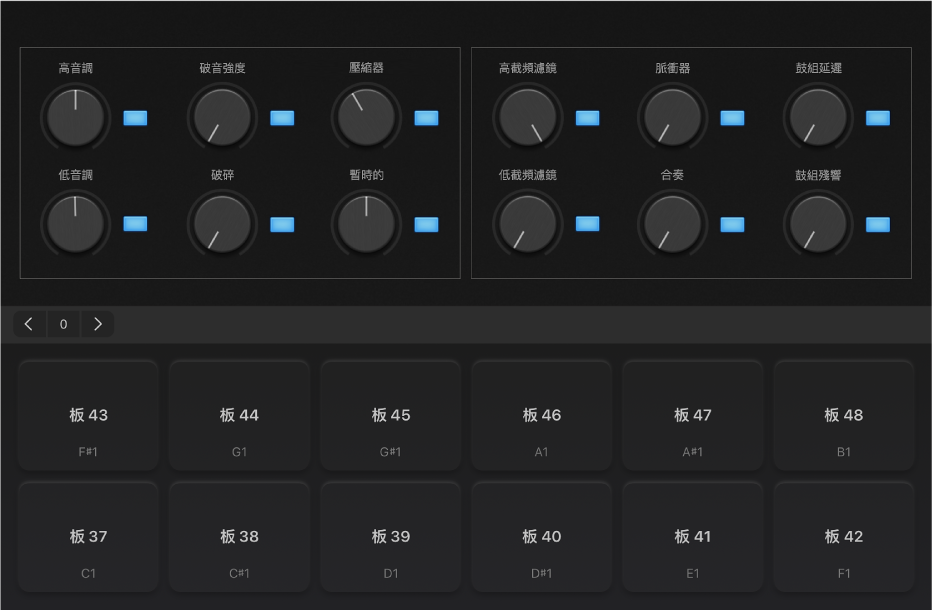Trigger pad 板 39 (D1)
This screenshot has height=612, width=934.
click(x=391, y=537)
